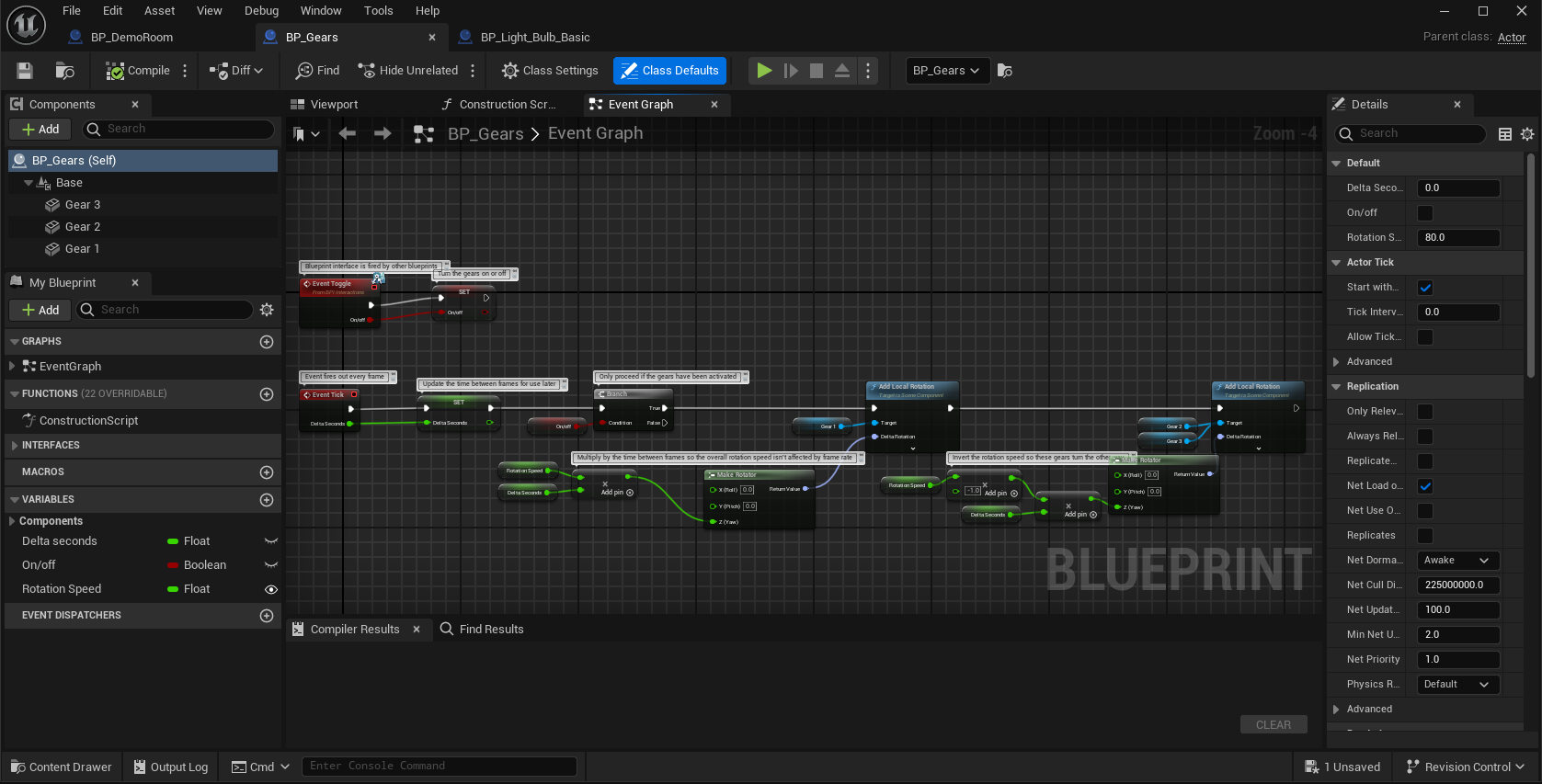
Task: Collapse the Actor Tick section
Action: click(x=1336, y=263)
